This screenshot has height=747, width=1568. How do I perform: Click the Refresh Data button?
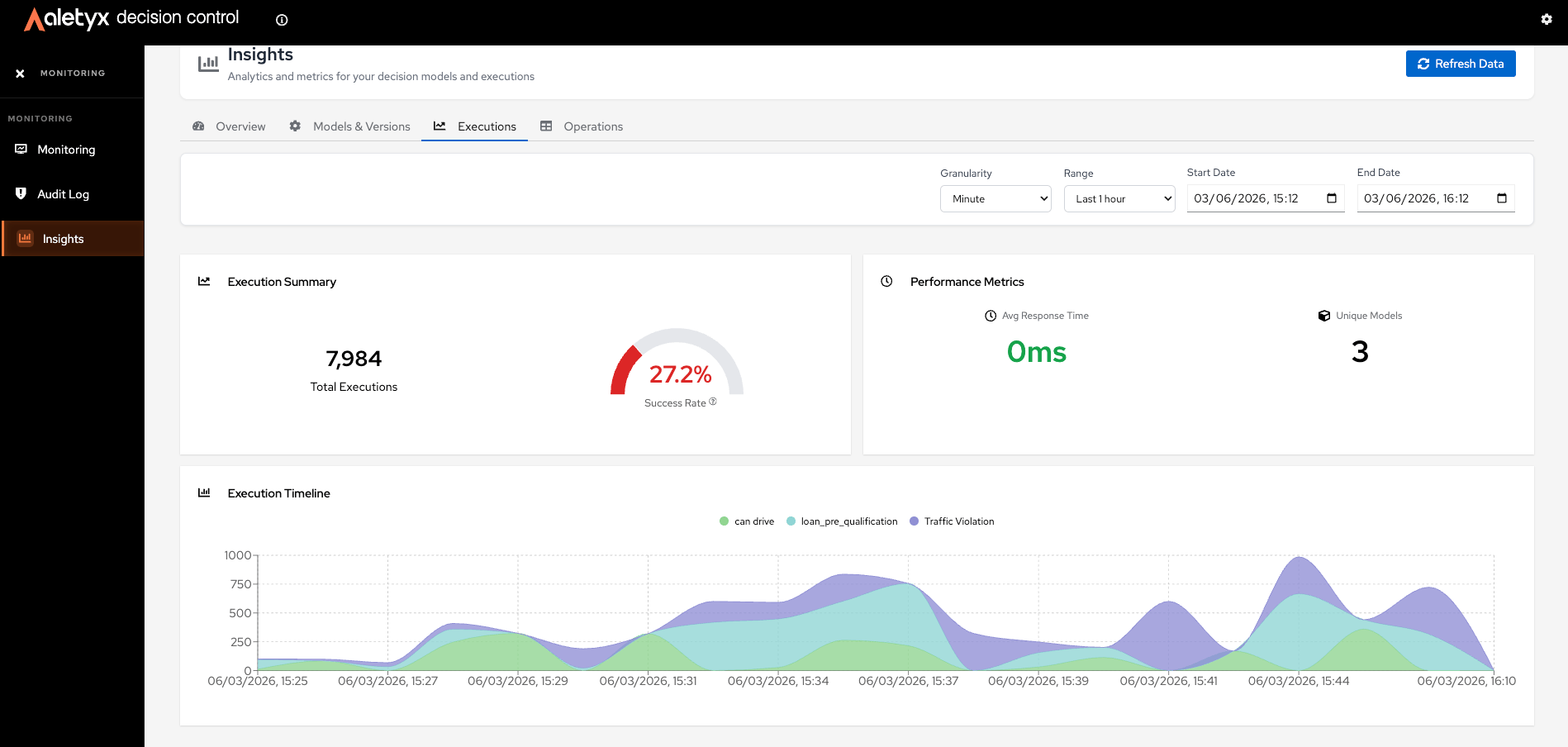pyautogui.click(x=1461, y=64)
